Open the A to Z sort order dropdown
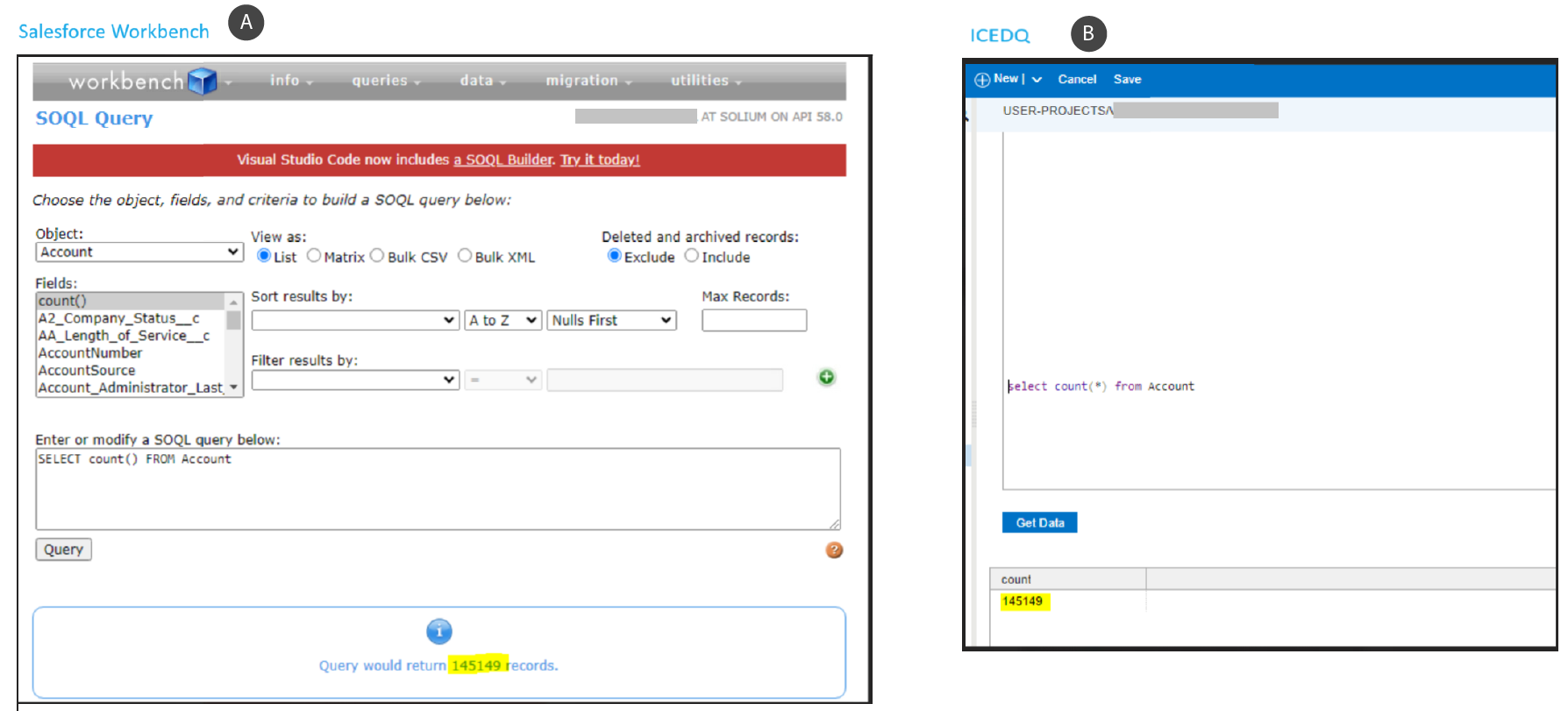The image size is (1568, 711). [x=502, y=320]
